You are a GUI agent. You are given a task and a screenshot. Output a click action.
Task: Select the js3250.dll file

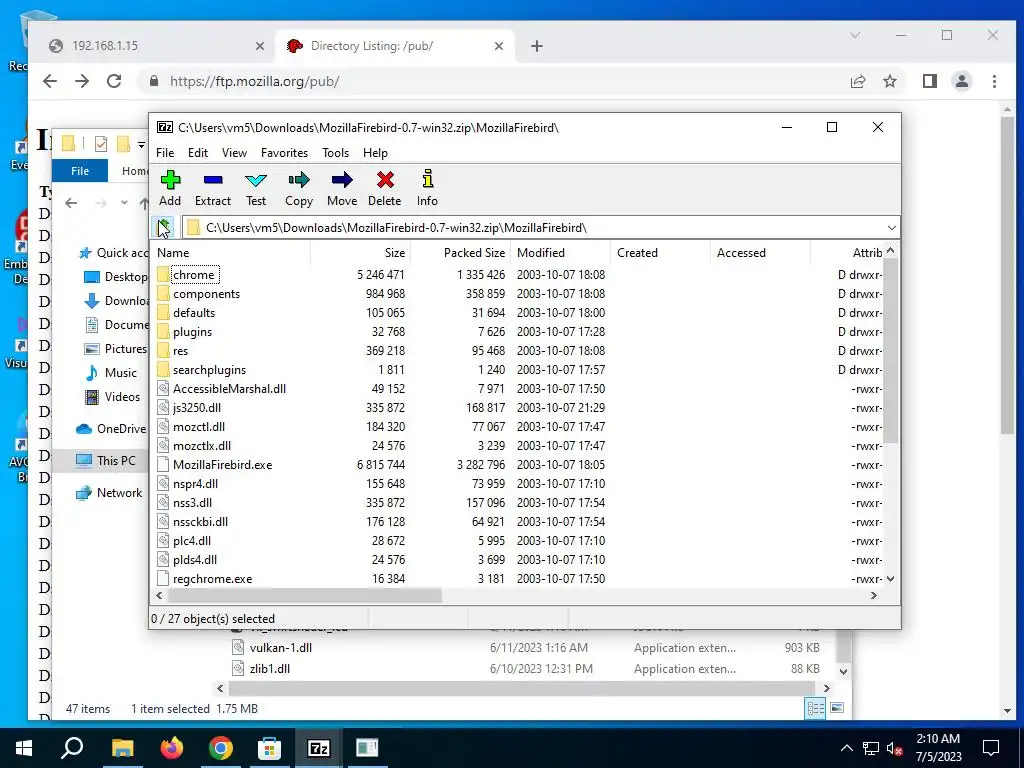click(197, 408)
